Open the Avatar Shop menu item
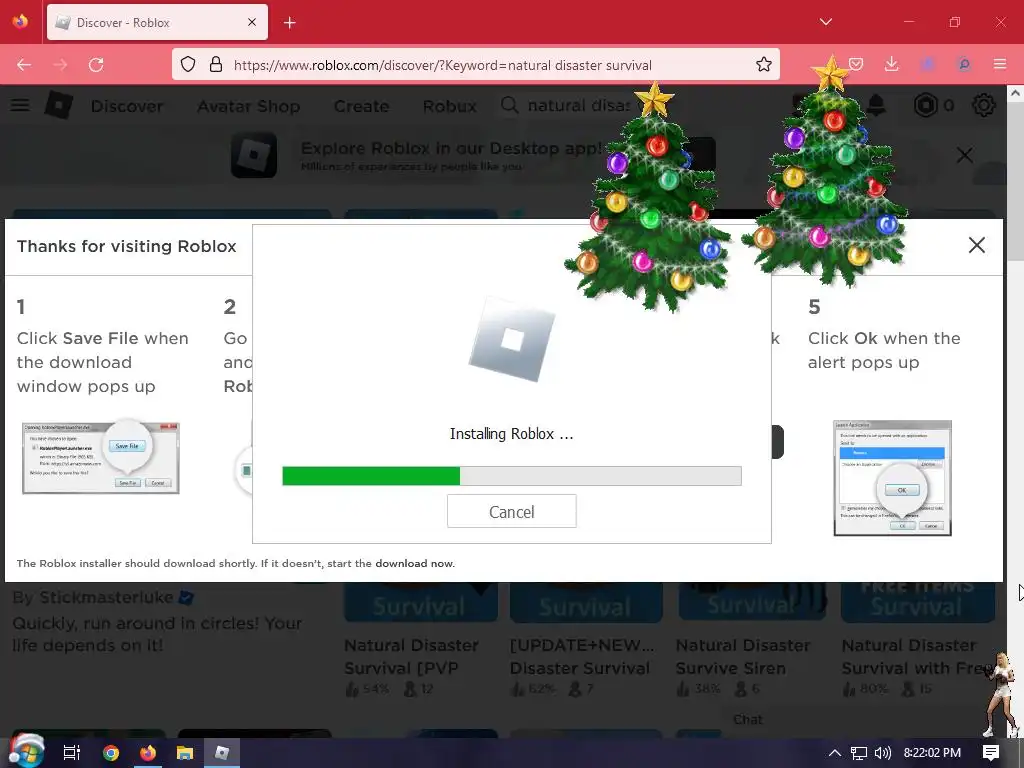Screen dimensions: 1024x768 tap(249, 106)
